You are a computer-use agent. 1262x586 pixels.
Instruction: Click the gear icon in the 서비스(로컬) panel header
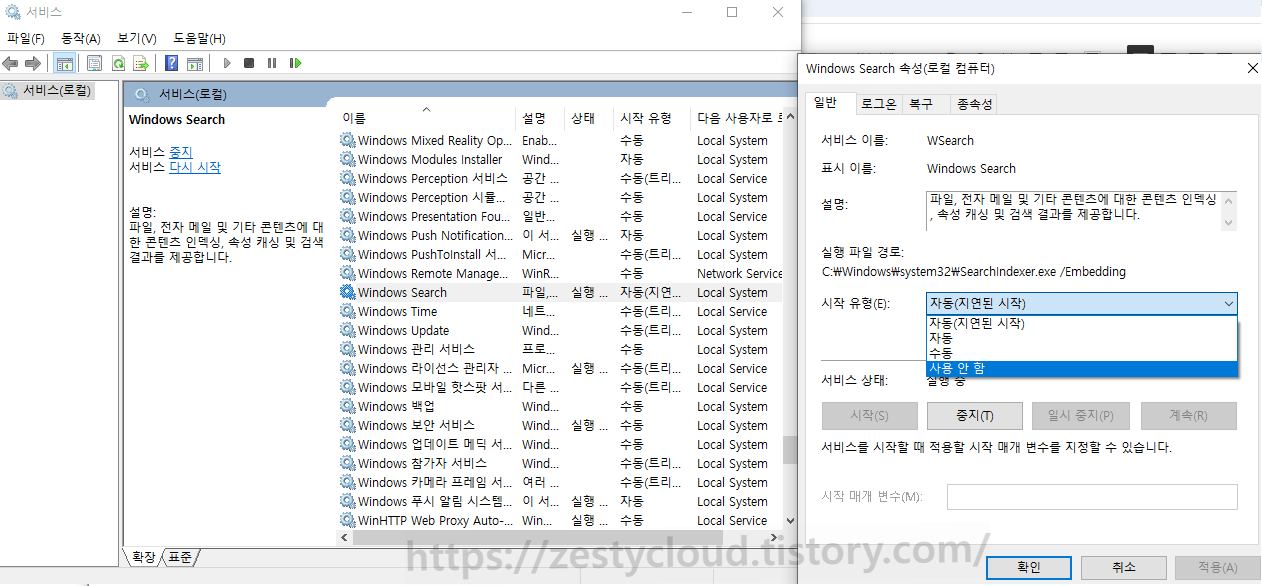click(x=142, y=94)
